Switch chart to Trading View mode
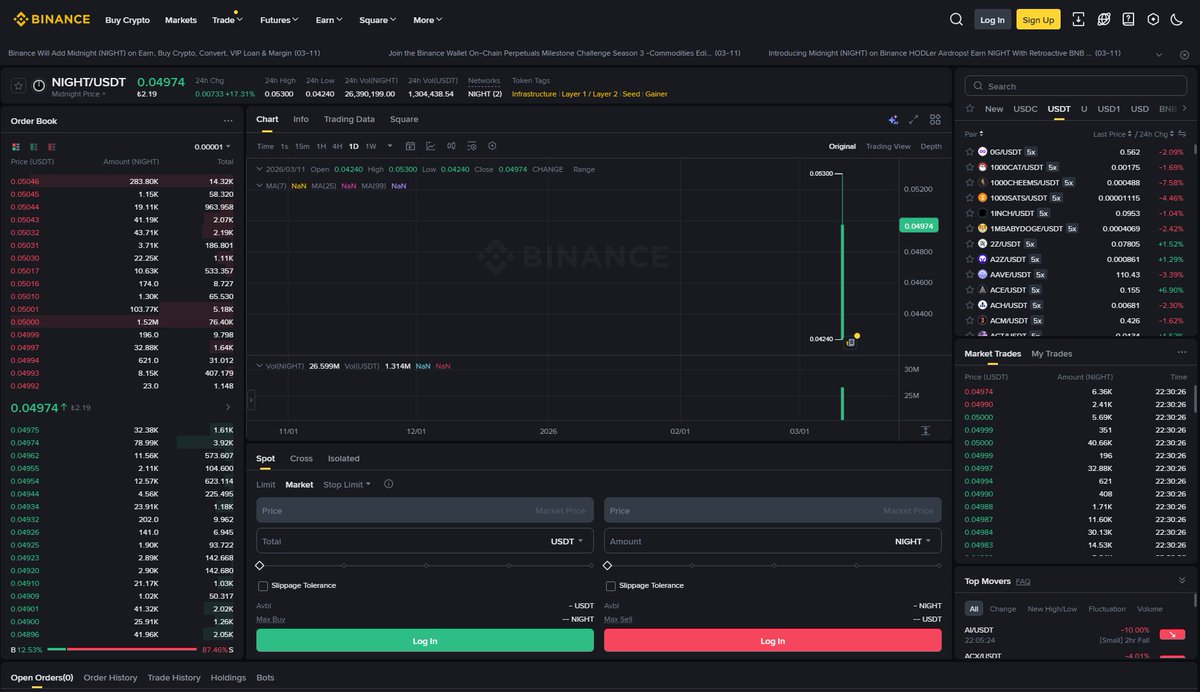 888,146
